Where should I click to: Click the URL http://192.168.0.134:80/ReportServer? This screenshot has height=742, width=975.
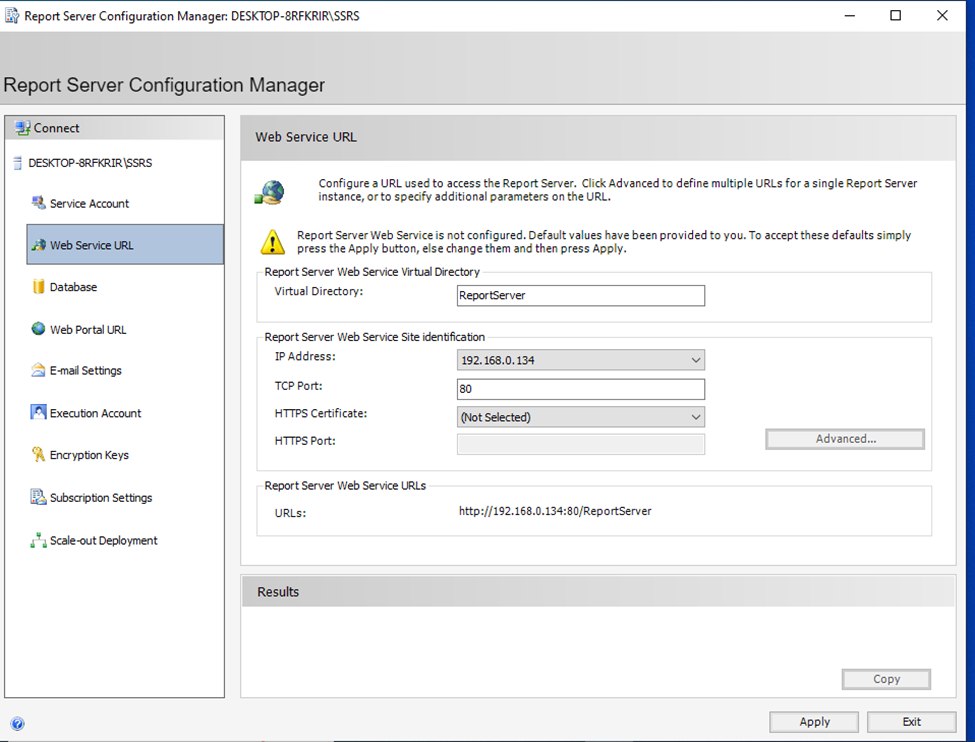click(x=555, y=511)
